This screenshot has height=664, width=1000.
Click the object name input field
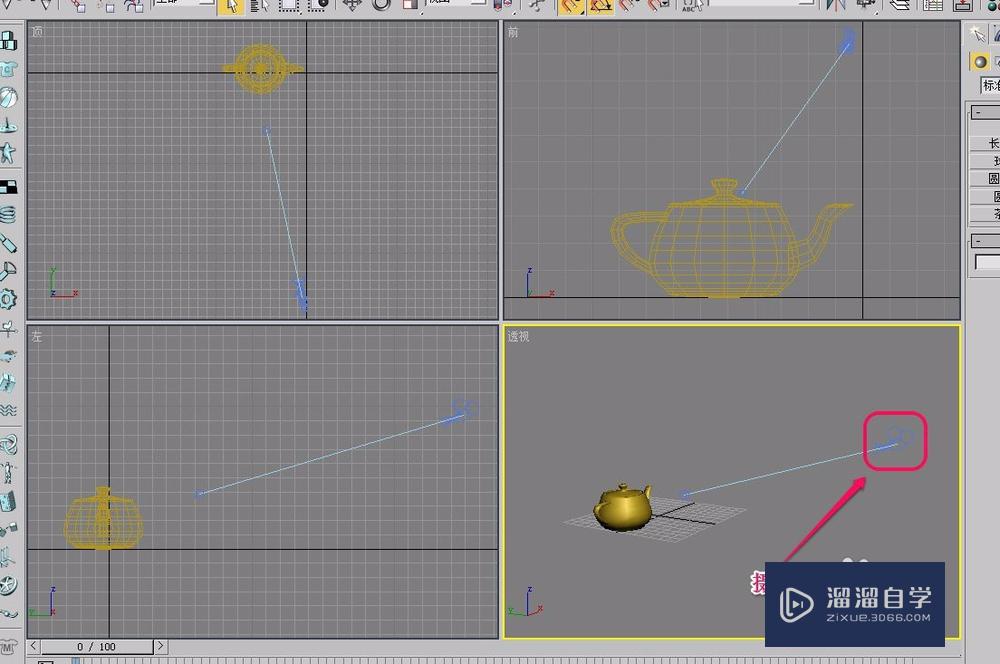pyautogui.click(x=987, y=262)
